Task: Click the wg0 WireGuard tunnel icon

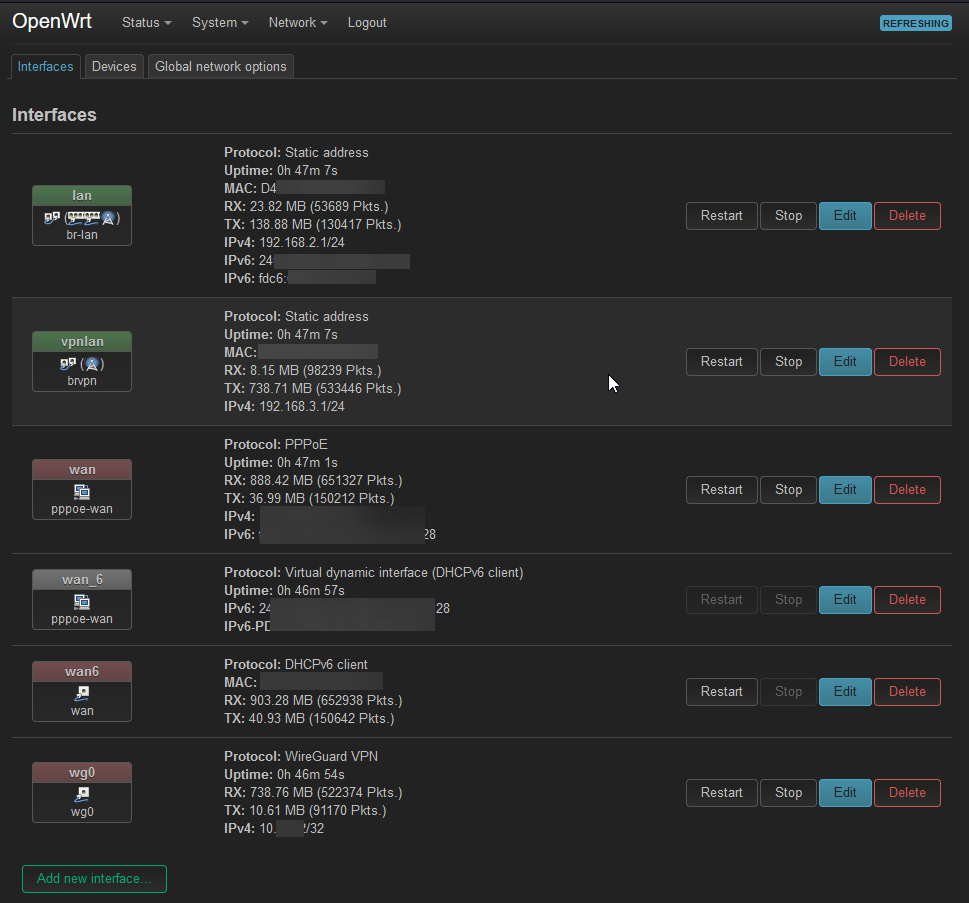Action: pos(82,795)
